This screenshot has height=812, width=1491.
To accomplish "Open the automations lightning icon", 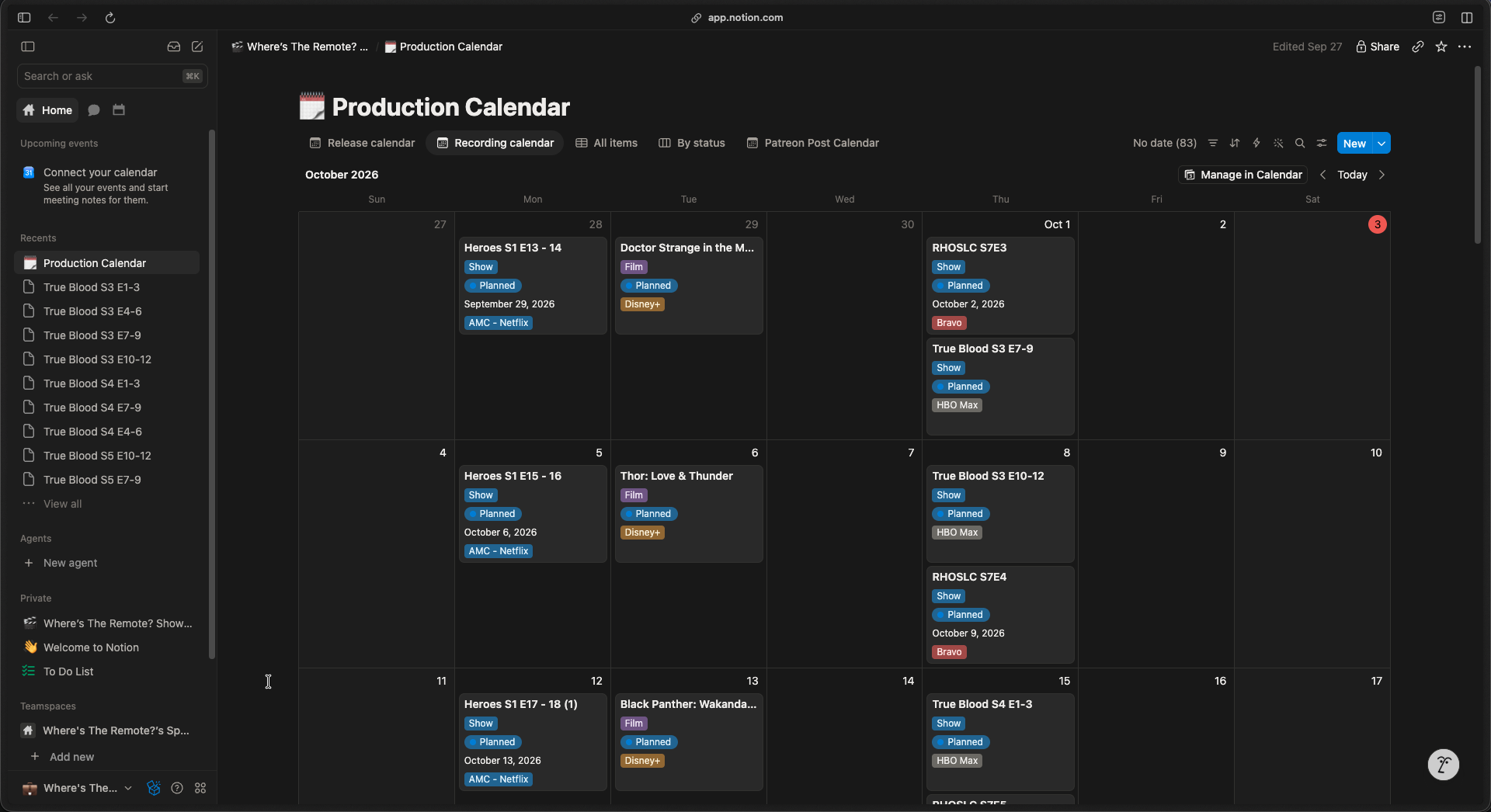I will (1256, 143).
